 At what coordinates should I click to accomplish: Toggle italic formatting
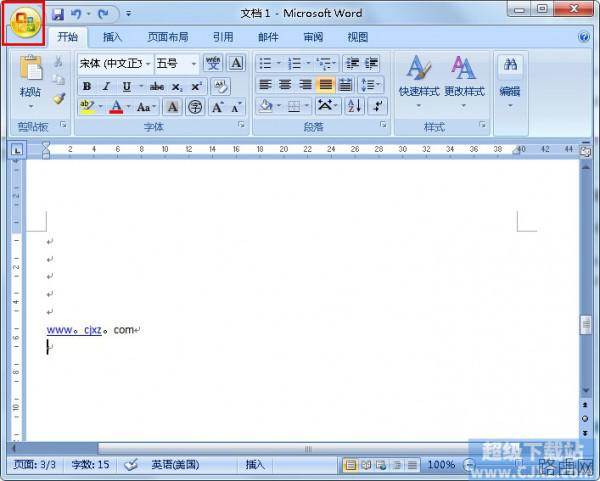click(x=106, y=86)
